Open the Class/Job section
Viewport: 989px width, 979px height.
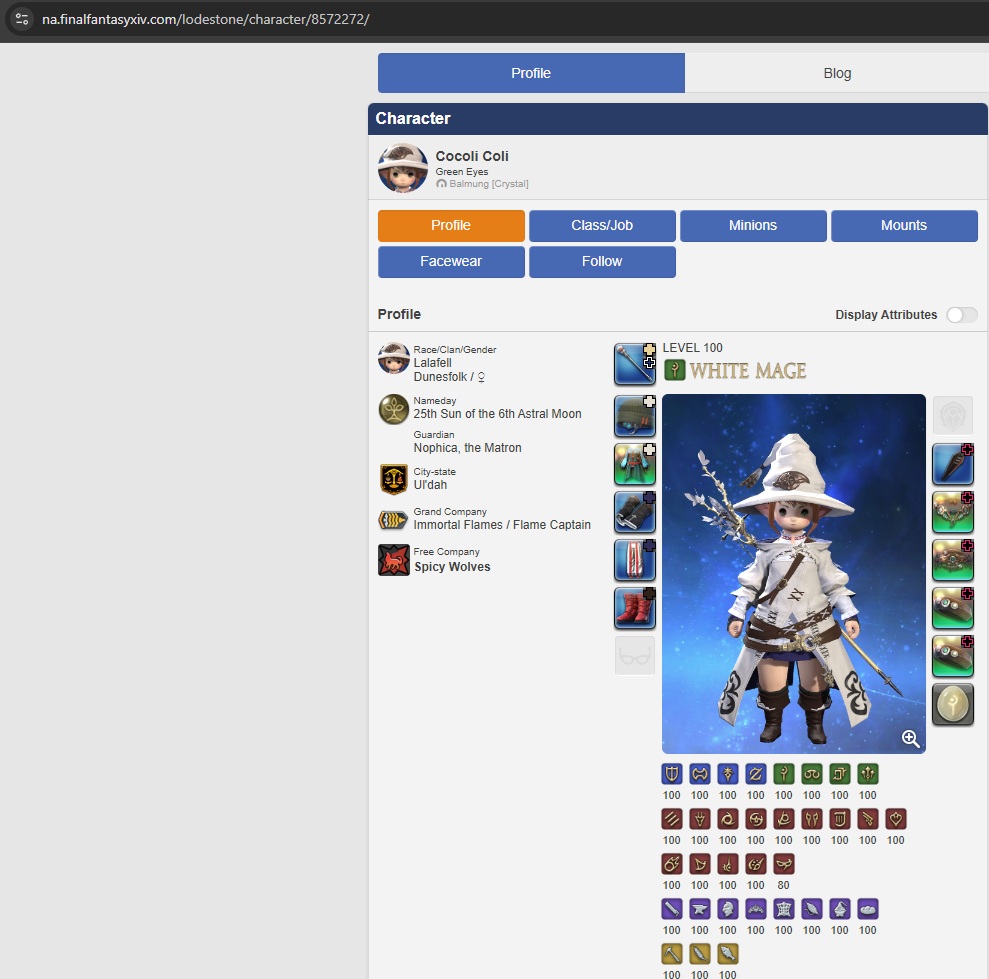click(x=602, y=225)
